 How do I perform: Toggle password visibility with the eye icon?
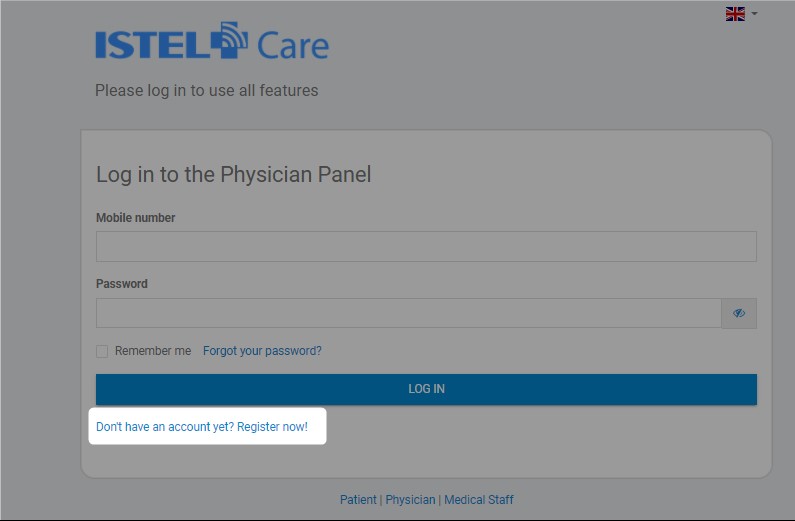(739, 313)
